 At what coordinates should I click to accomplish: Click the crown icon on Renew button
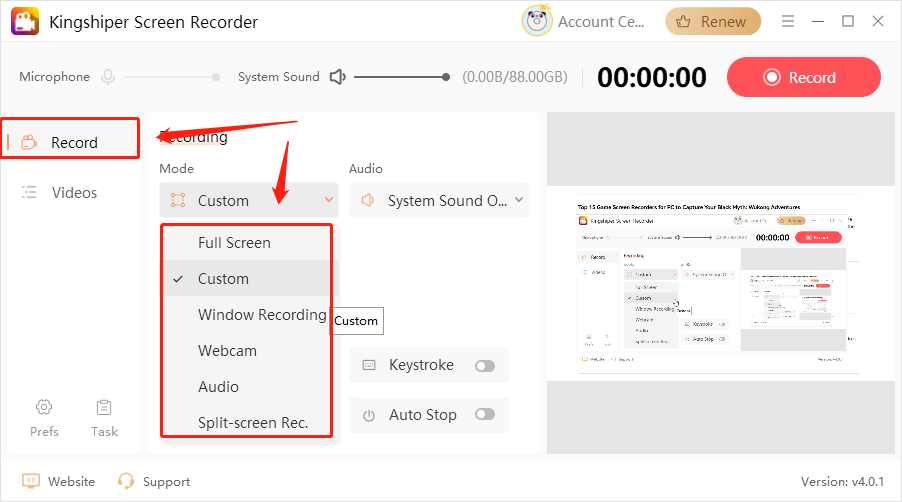(x=683, y=22)
